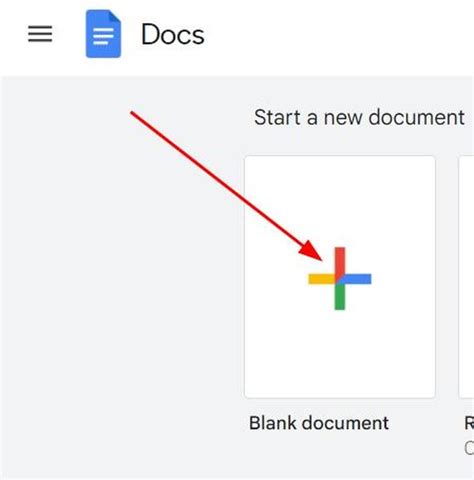This screenshot has height=480, width=474.
Task: Open the hamburger main menu
Action: tap(40, 34)
